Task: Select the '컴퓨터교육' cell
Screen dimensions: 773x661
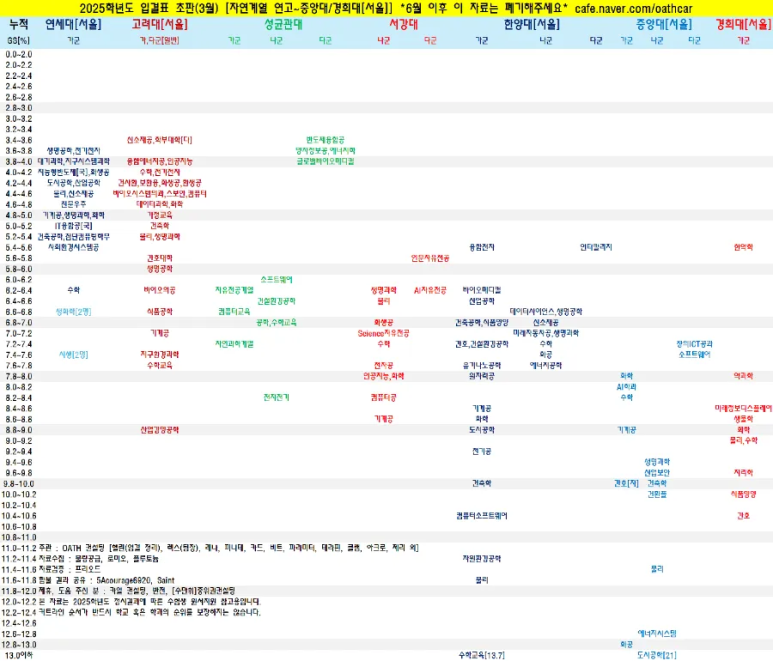Action: (x=234, y=312)
